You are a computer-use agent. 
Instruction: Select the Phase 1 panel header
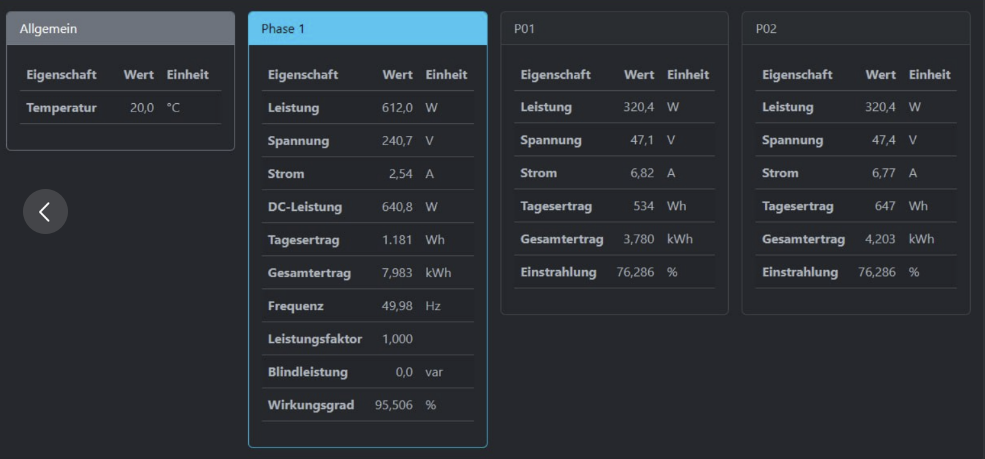(367, 28)
